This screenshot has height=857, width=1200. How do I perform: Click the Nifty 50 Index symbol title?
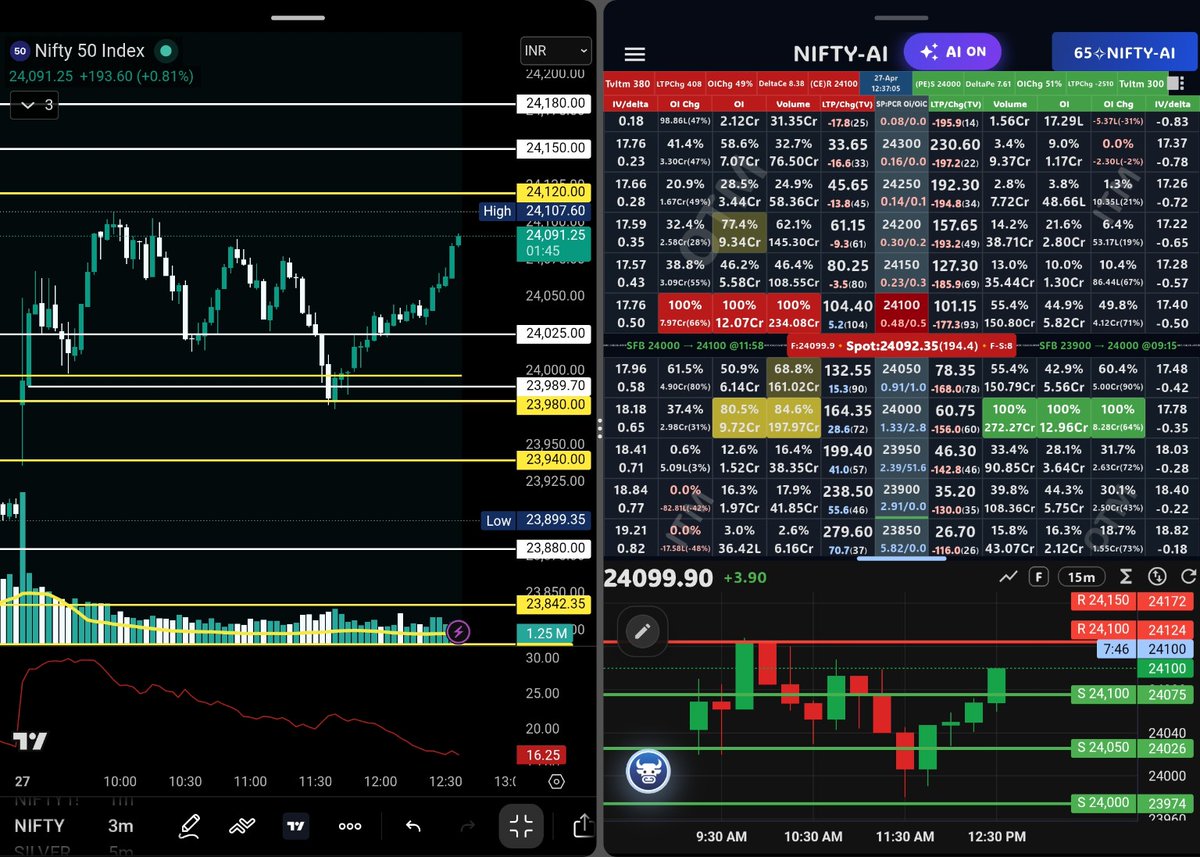click(x=90, y=50)
